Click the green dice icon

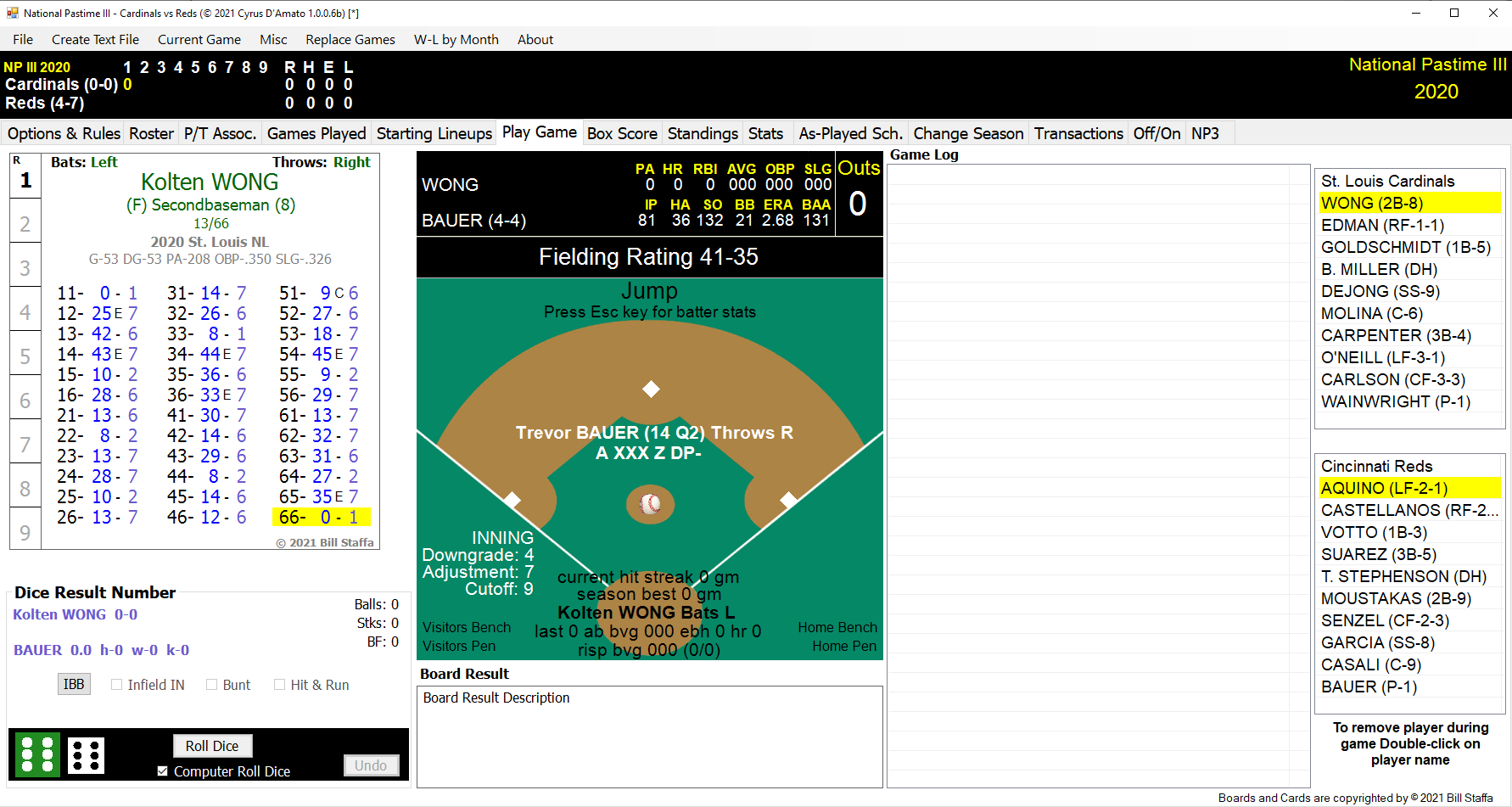(x=37, y=754)
